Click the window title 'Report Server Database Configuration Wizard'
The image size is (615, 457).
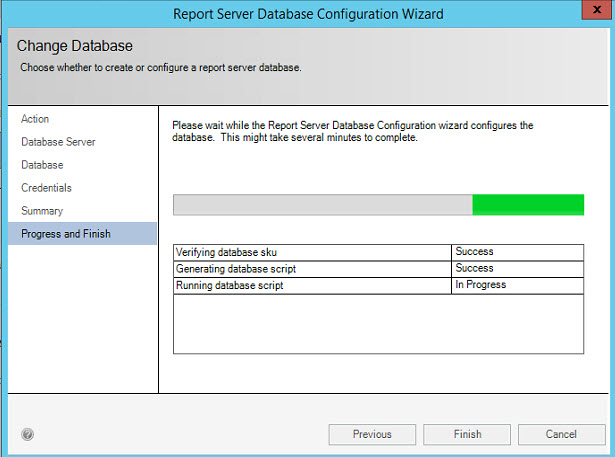coord(308,14)
